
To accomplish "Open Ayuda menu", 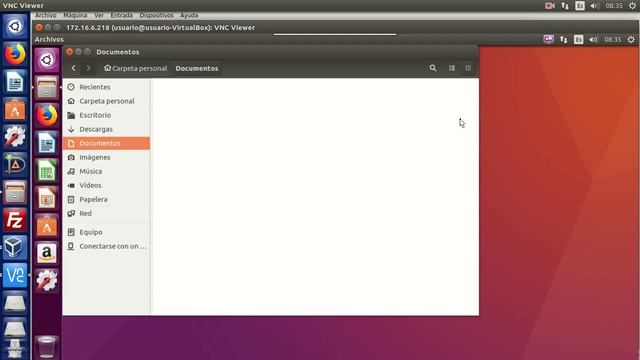I will coord(189,15).
